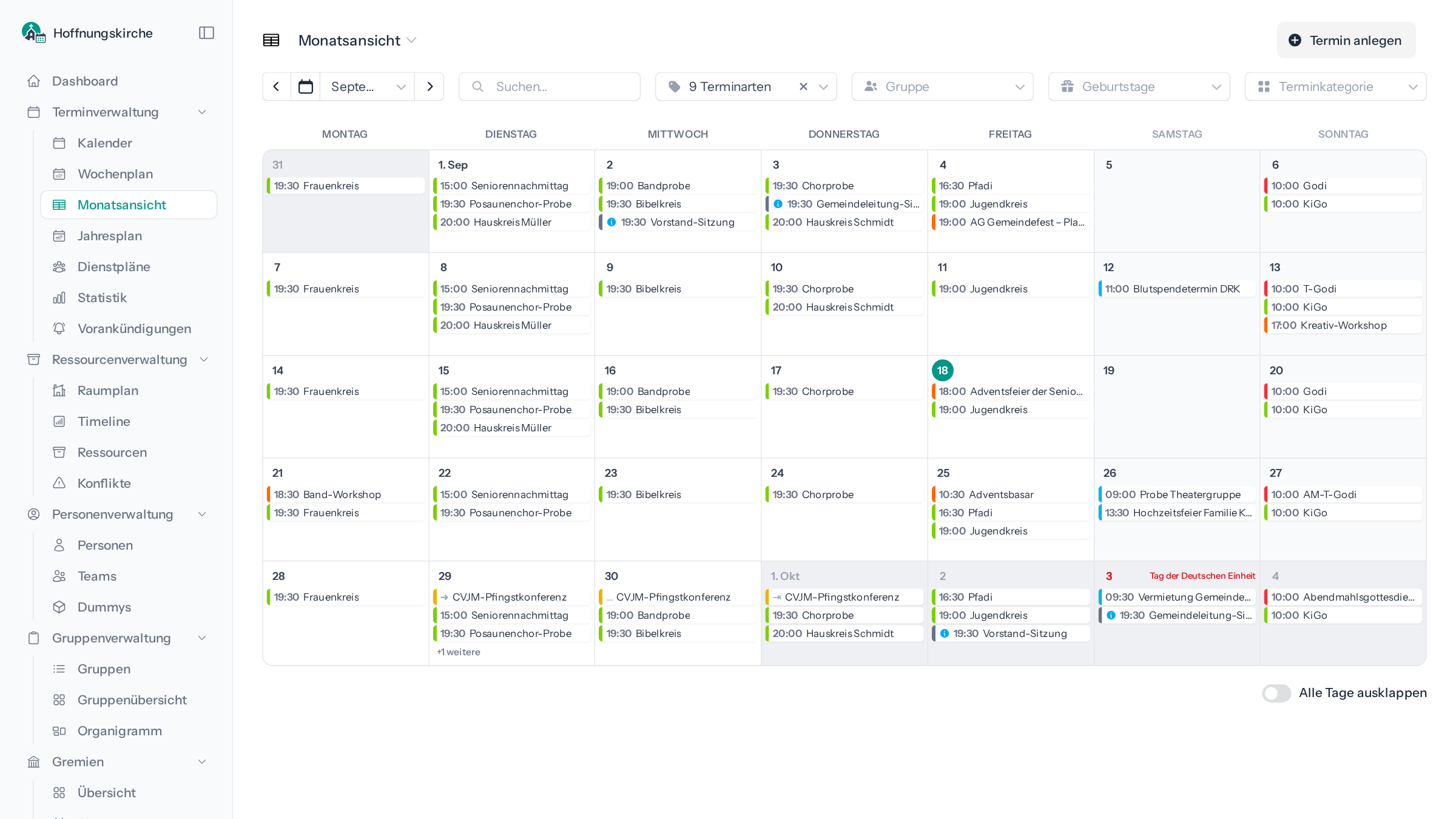Open Kalender in the sidebar
Image resolution: width=1456 pixels, height=819 pixels.
(x=129, y=143)
